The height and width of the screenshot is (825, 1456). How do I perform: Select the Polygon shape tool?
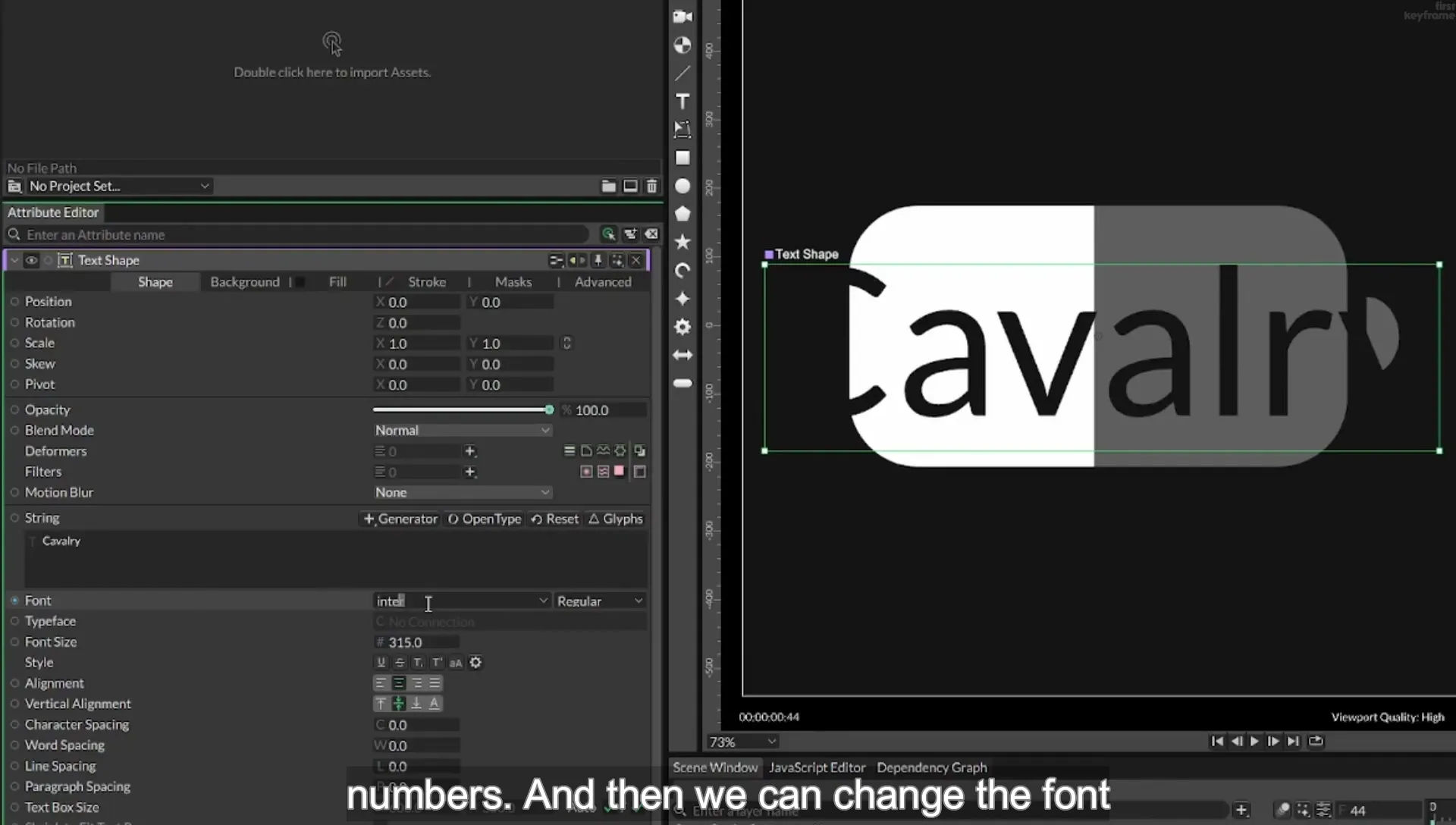point(682,214)
